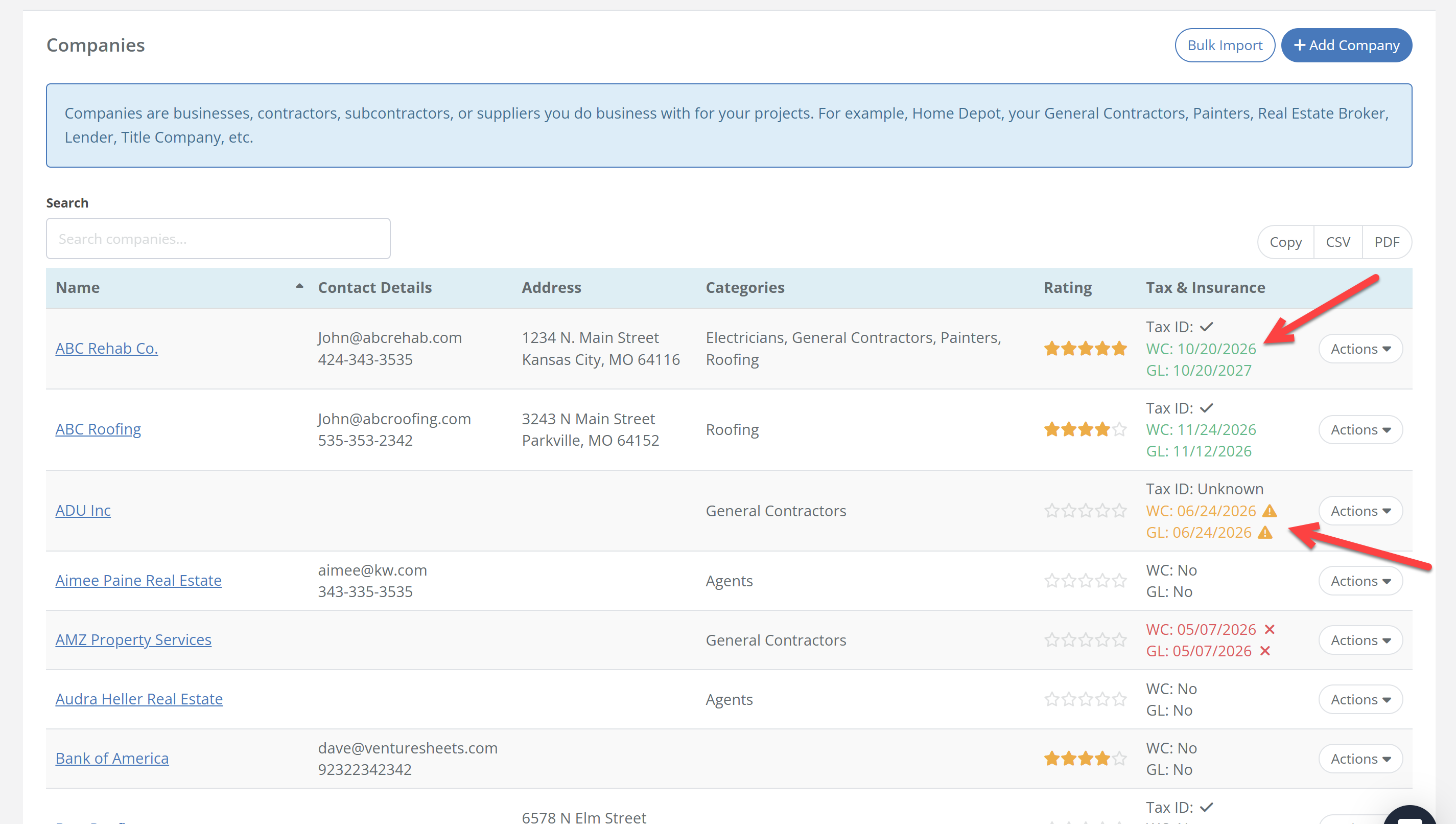The height and width of the screenshot is (824, 1456).
Task: Sort by the Rating column header
Action: [x=1068, y=287]
